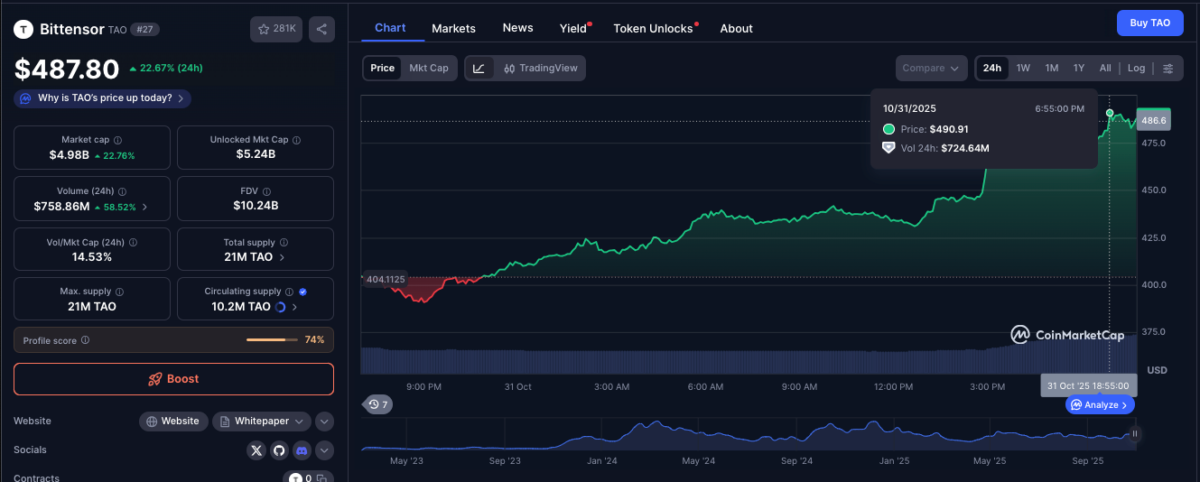Open the GitHub social link
1200x482 pixels.
click(279, 451)
